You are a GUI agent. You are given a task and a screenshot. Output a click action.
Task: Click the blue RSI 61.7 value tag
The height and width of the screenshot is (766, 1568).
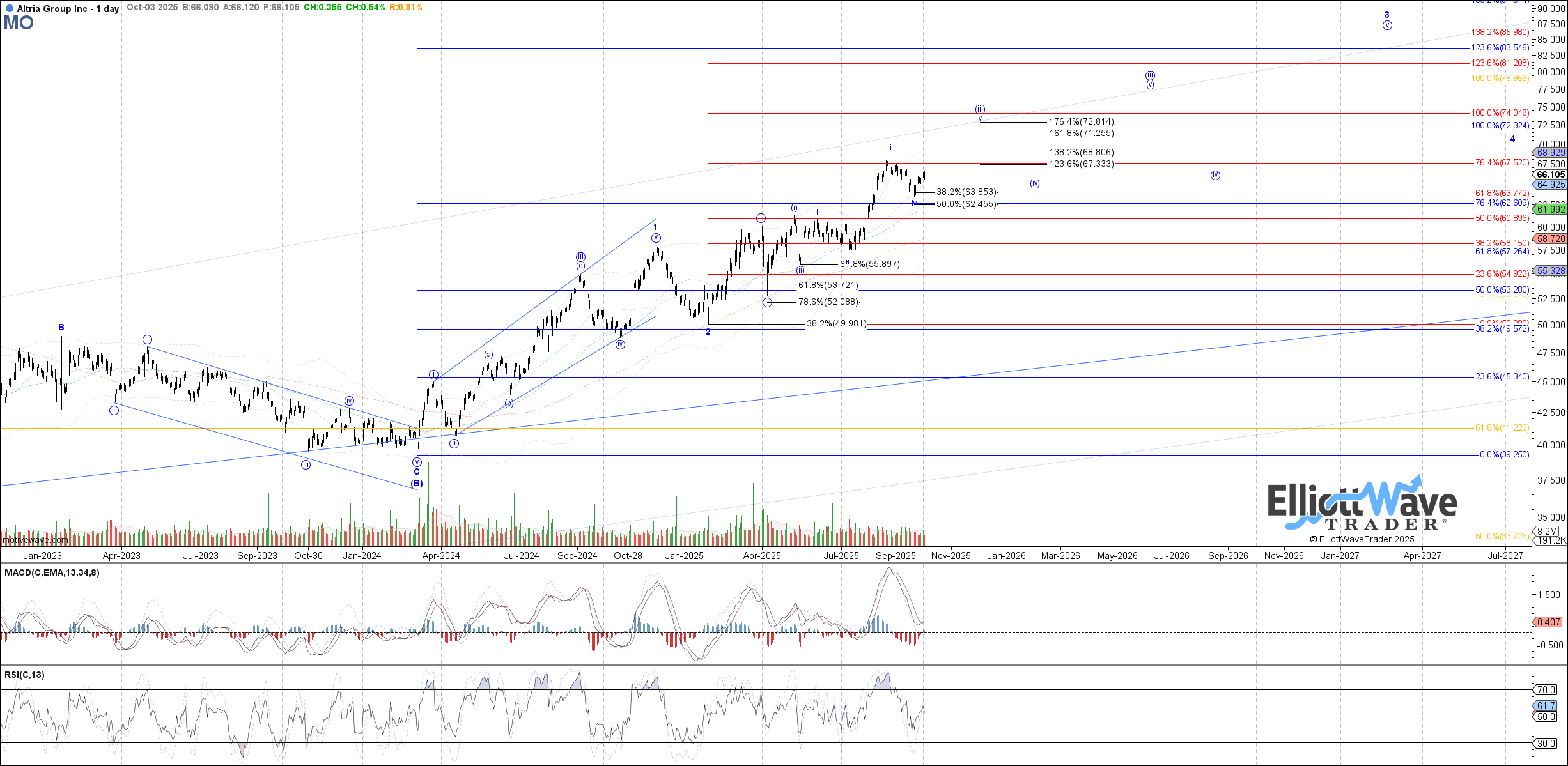point(1546,705)
